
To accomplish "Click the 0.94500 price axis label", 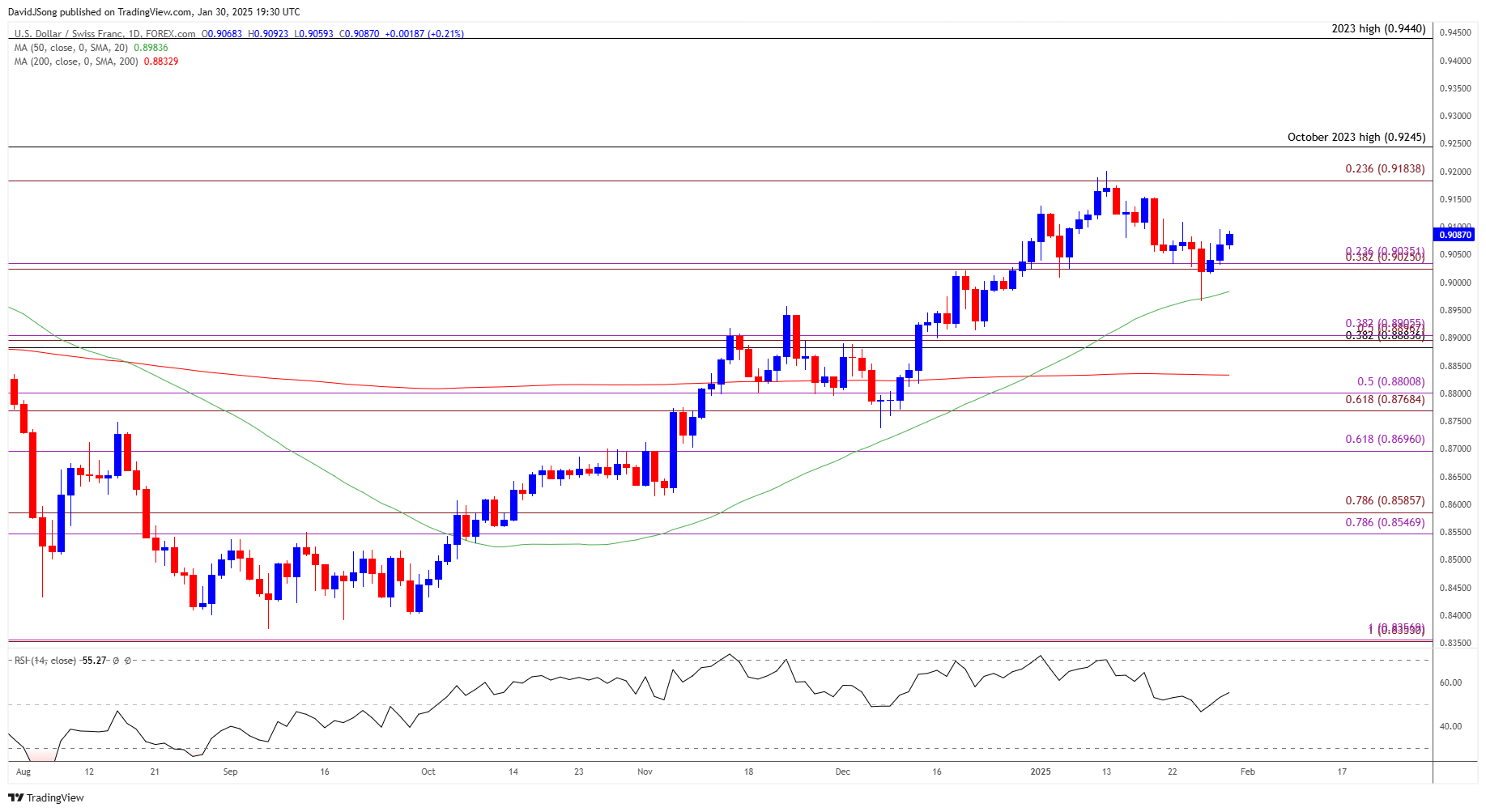I will tap(1455, 32).
